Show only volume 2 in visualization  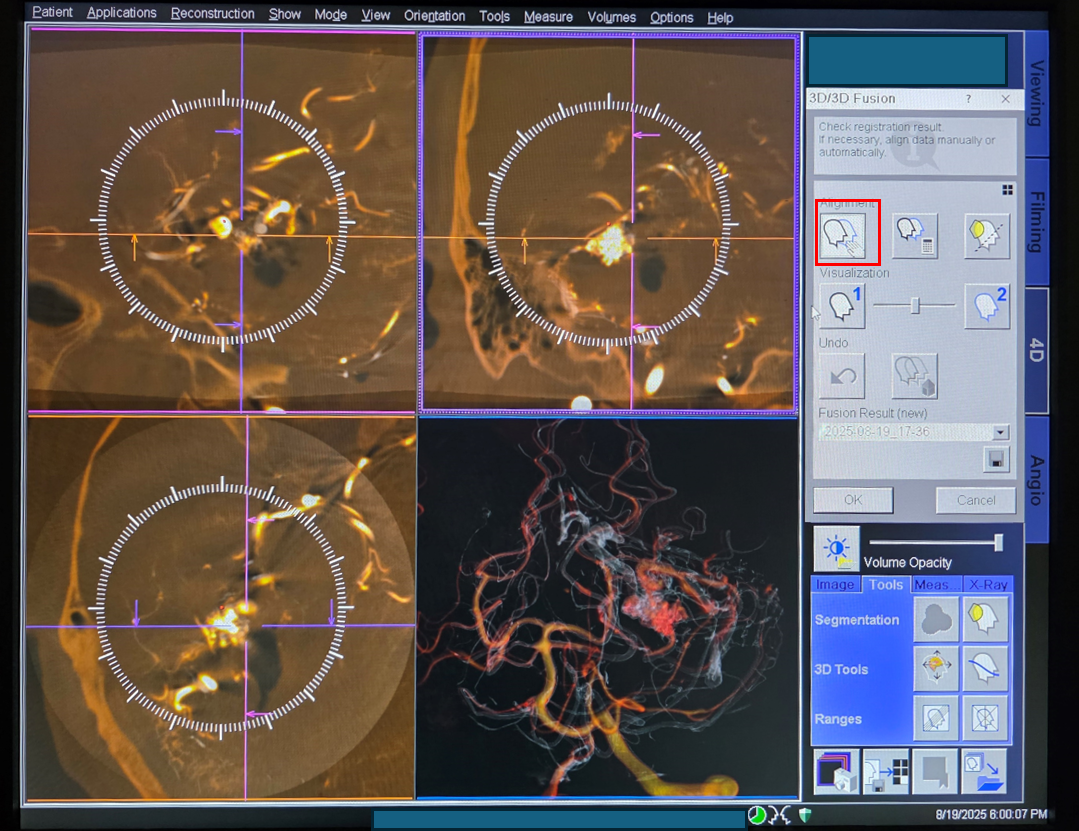tap(986, 306)
